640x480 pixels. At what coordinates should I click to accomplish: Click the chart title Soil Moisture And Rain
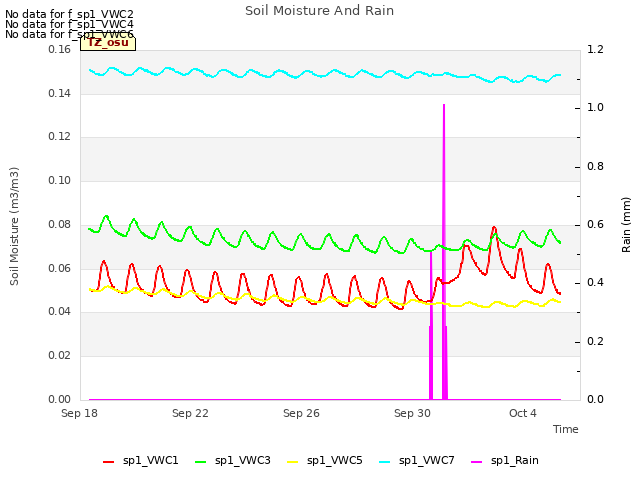pyautogui.click(x=320, y=11)
